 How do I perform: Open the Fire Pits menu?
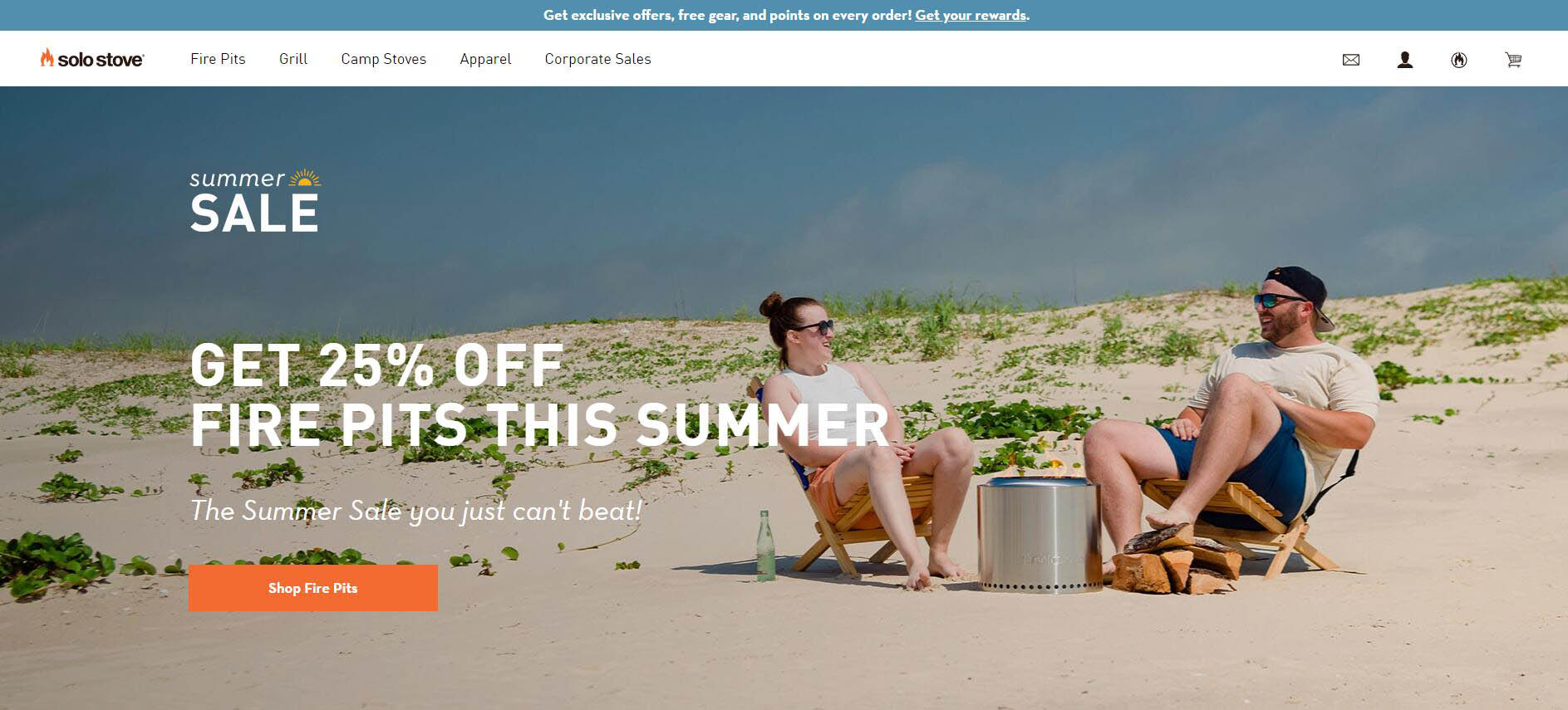pos(218,59)
